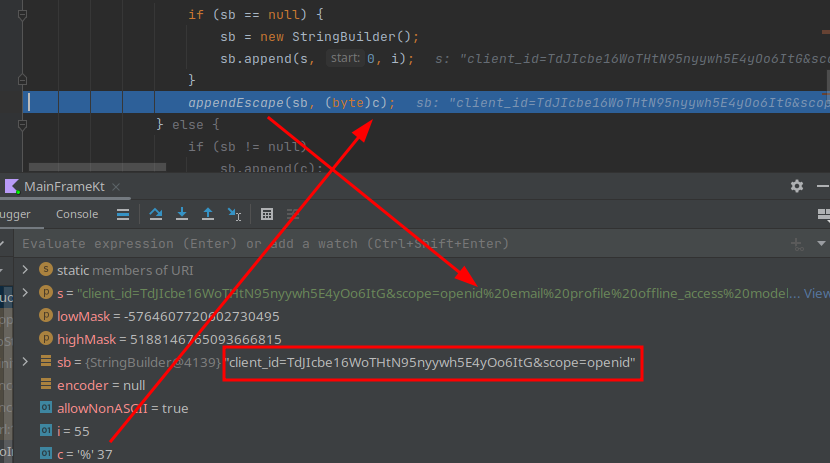Click the Step Out debugger icon

pos(208,214)
